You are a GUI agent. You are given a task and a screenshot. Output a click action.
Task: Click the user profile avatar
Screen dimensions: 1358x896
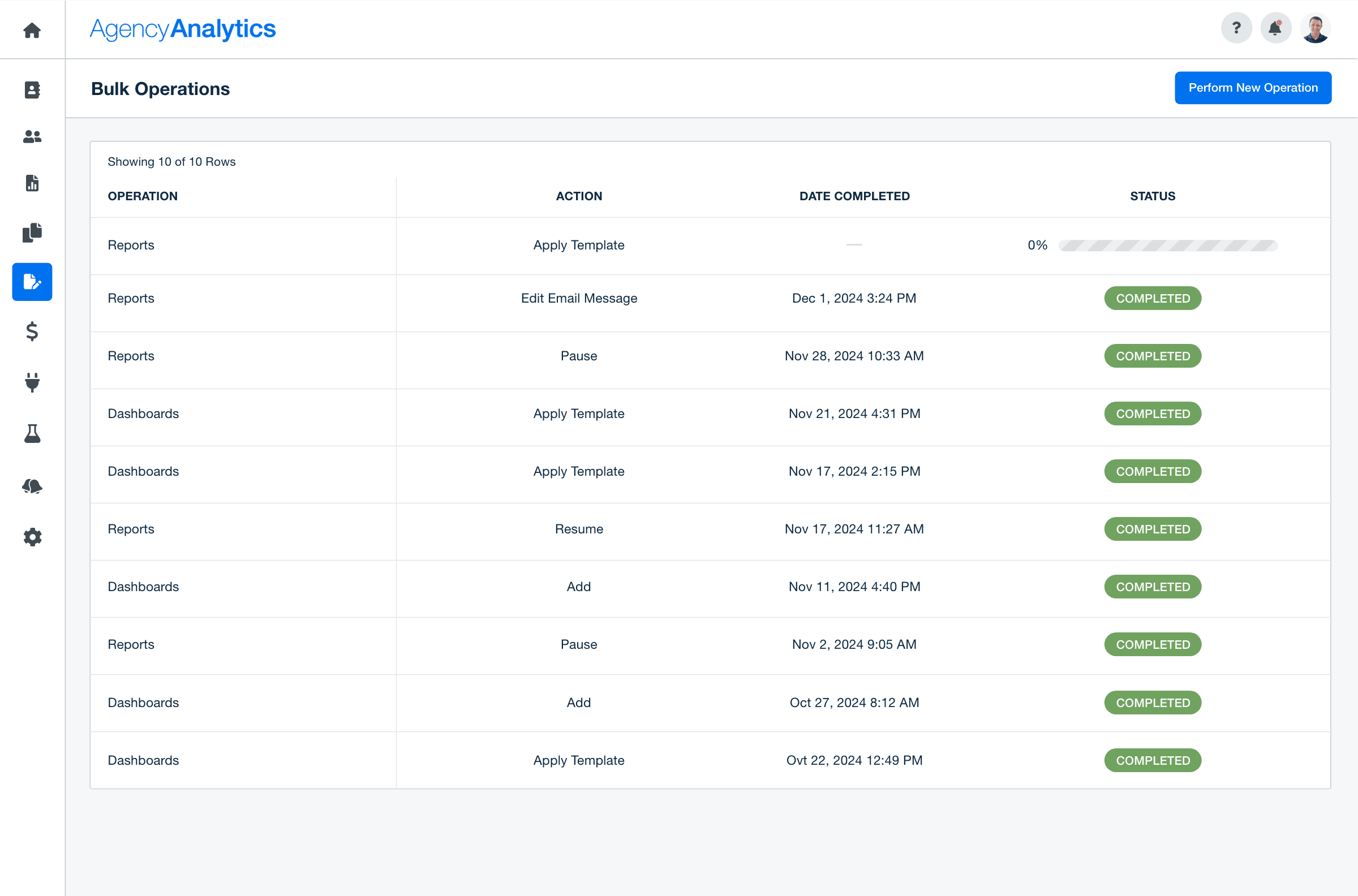1314,28
